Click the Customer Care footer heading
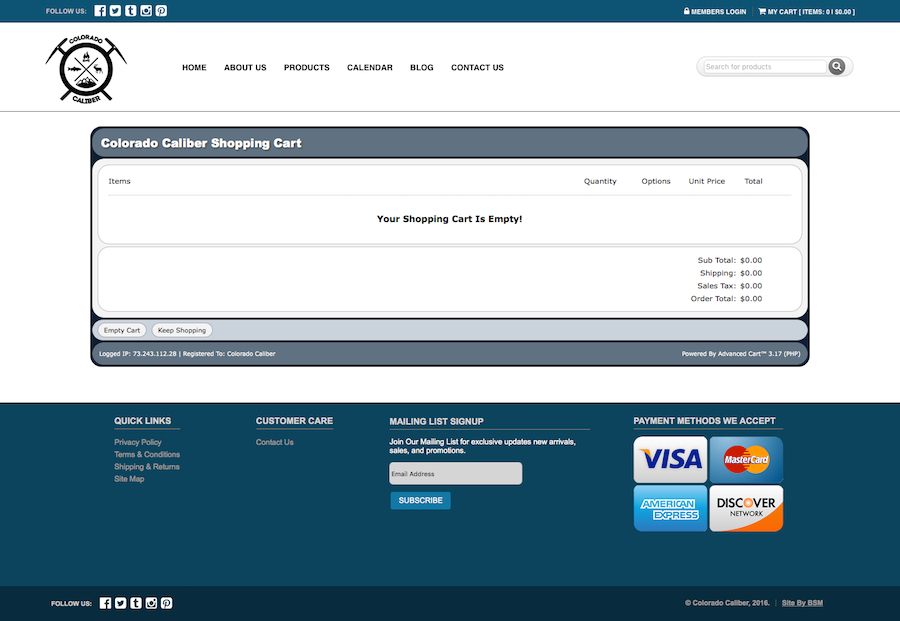 pos(294,421)
